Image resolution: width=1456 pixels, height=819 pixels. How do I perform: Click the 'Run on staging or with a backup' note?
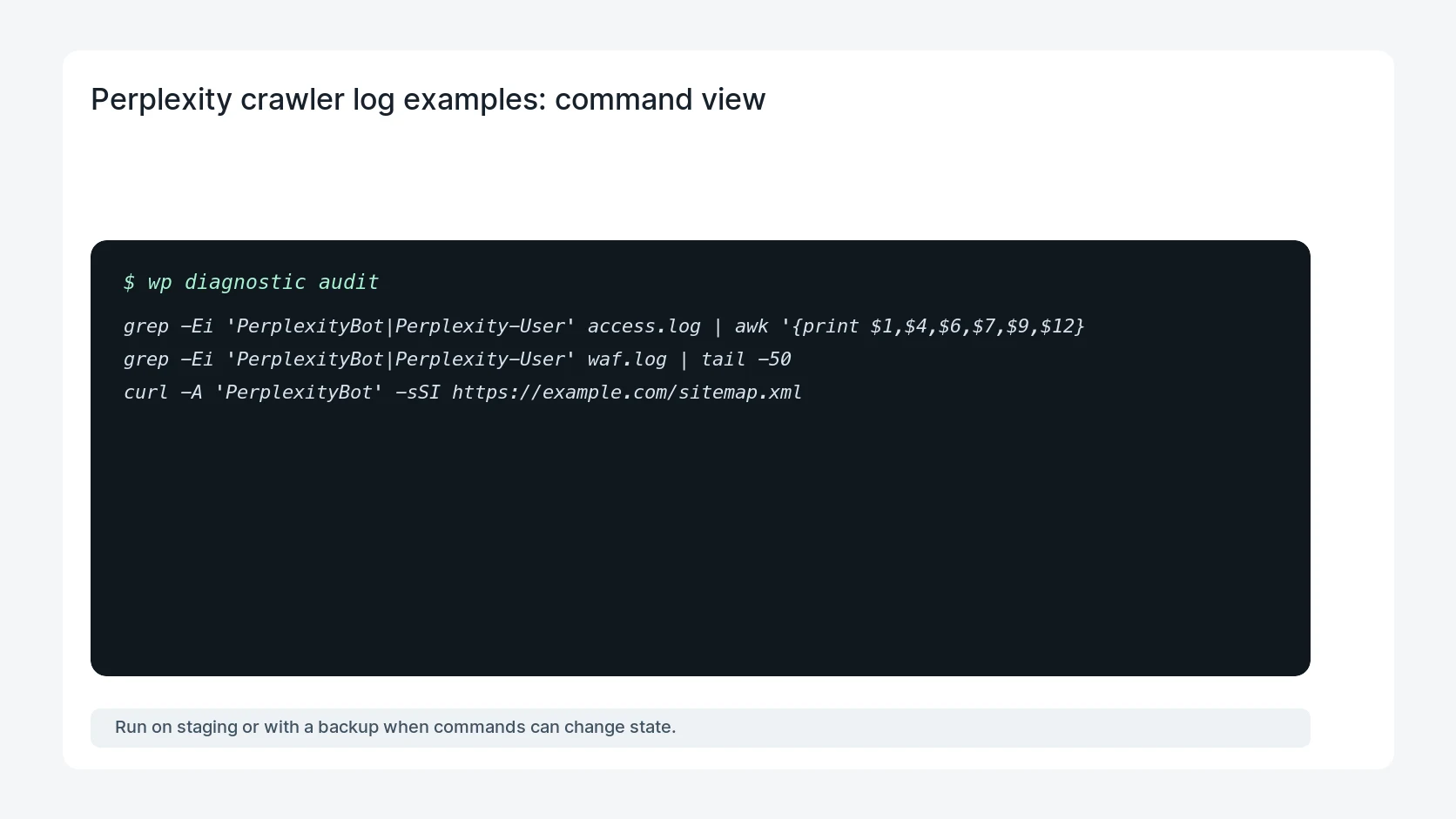click(x=700, y=728)
